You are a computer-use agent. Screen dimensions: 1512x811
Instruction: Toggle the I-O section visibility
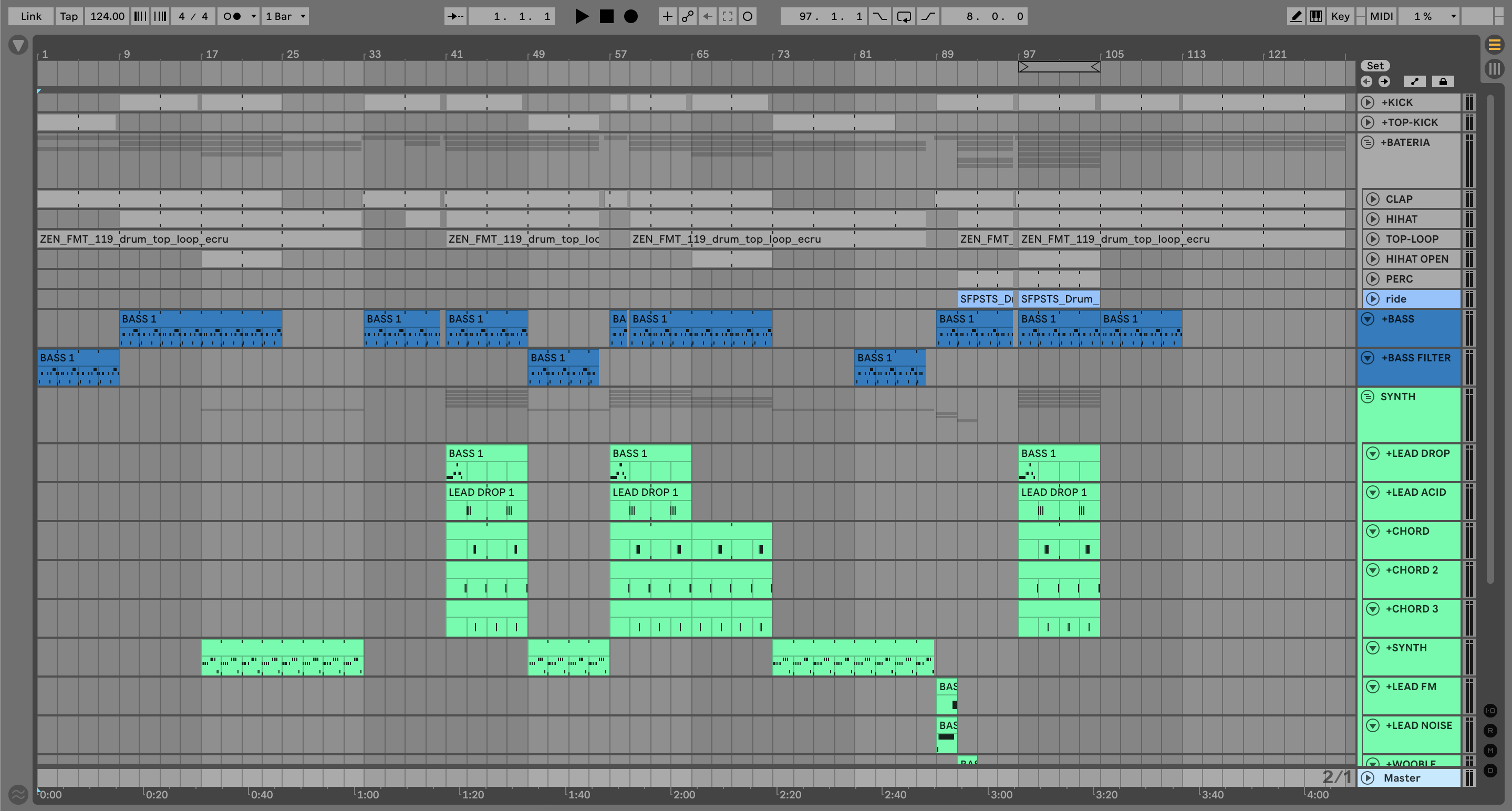(x=1490, y=711)
